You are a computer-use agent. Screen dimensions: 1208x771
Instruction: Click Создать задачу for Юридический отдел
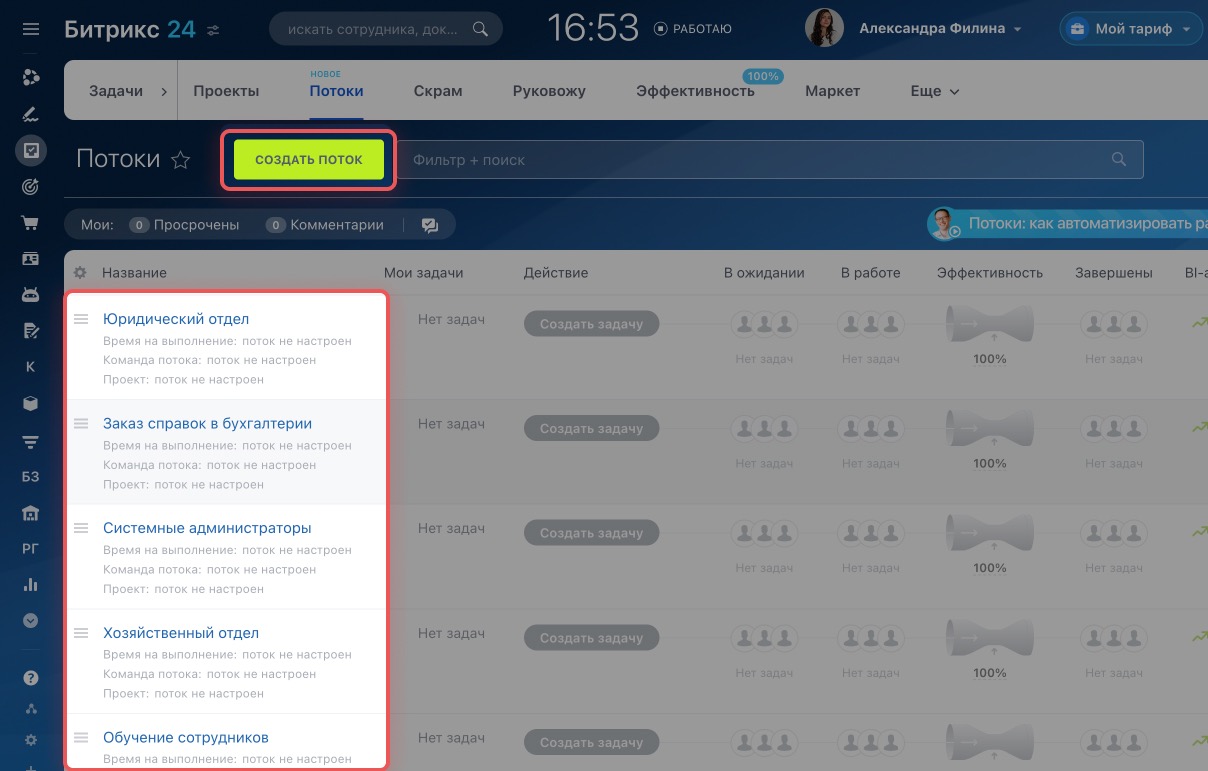point(591,324)
